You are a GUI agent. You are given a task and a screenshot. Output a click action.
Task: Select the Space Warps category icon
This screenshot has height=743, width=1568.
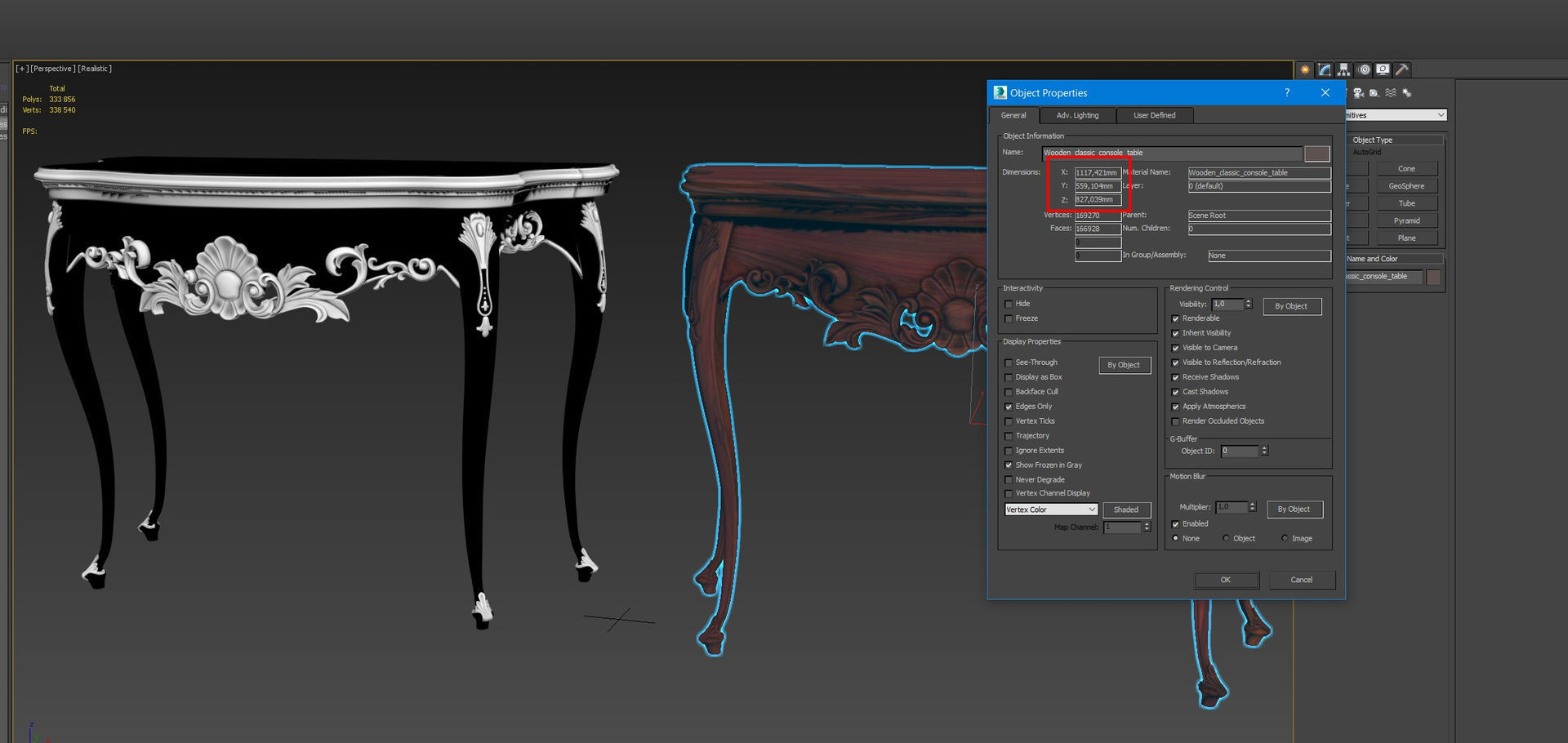(x=1391, y=93)
